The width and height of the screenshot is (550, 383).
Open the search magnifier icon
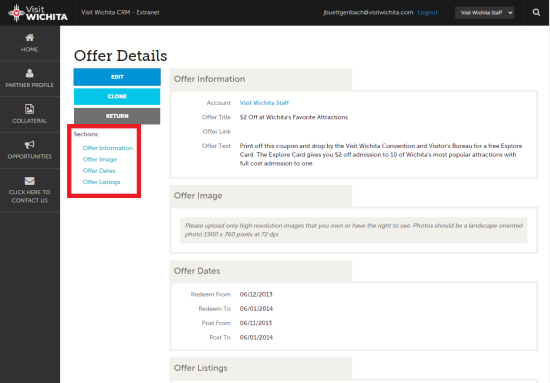tap(536, 13)
